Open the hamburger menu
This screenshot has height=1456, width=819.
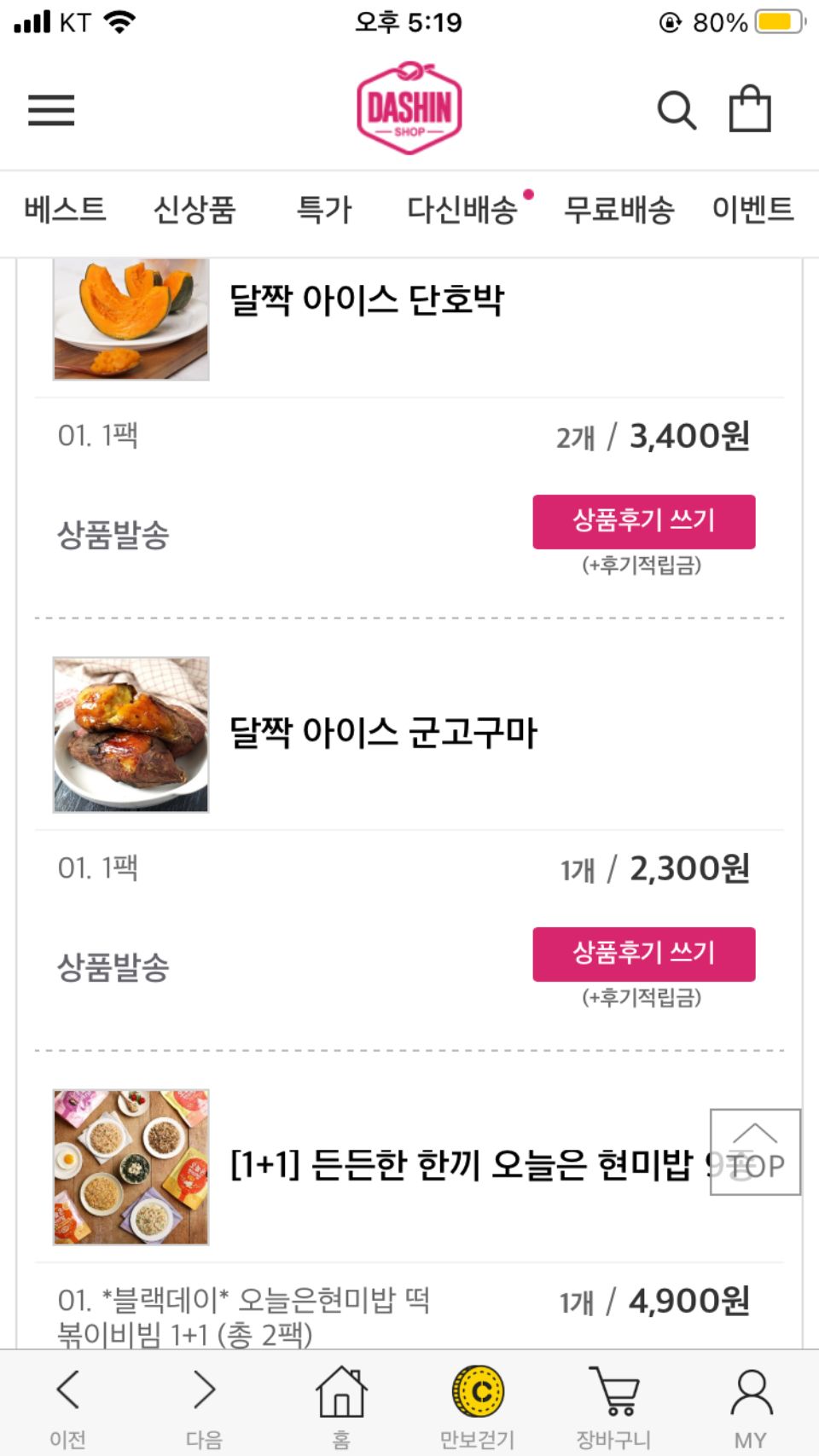point(51,111)
